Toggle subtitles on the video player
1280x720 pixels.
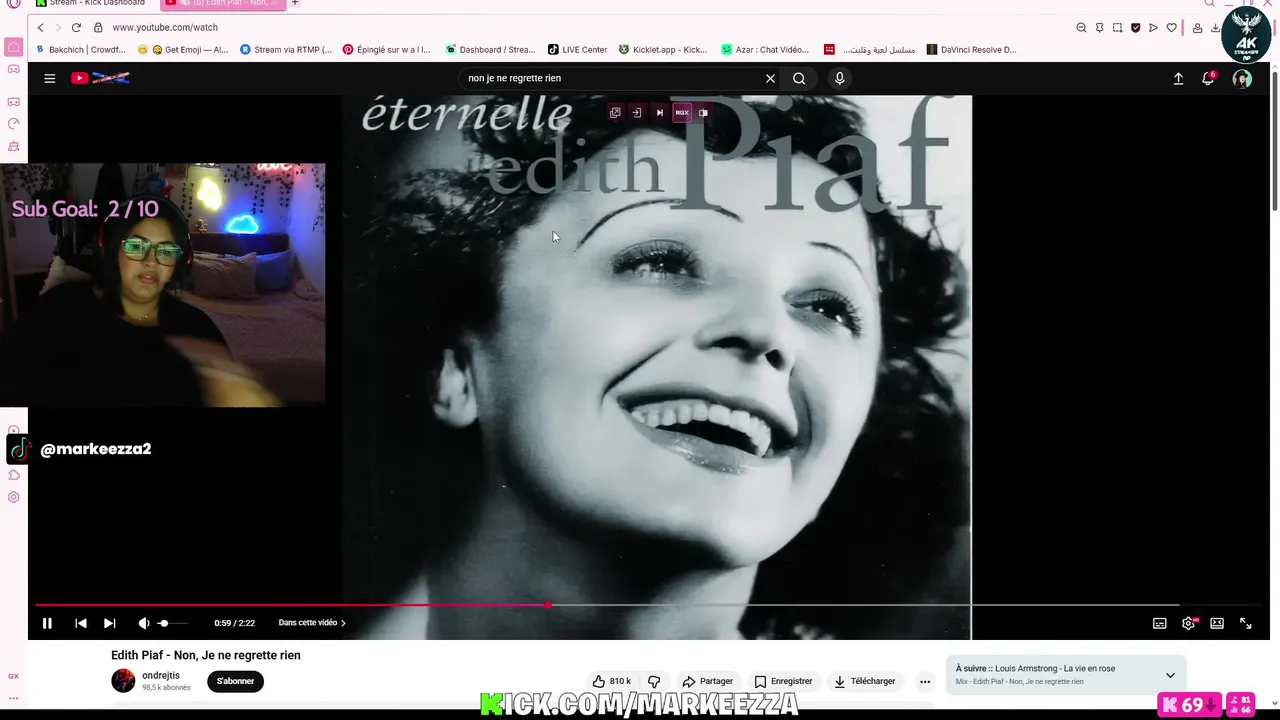[x=1159, y=623]
